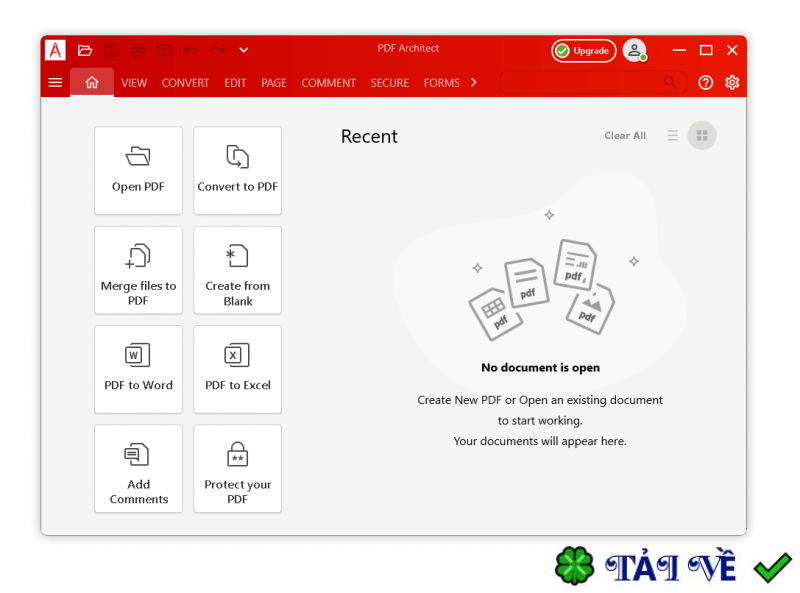Click the Add Comments tile

coord(138,468)
